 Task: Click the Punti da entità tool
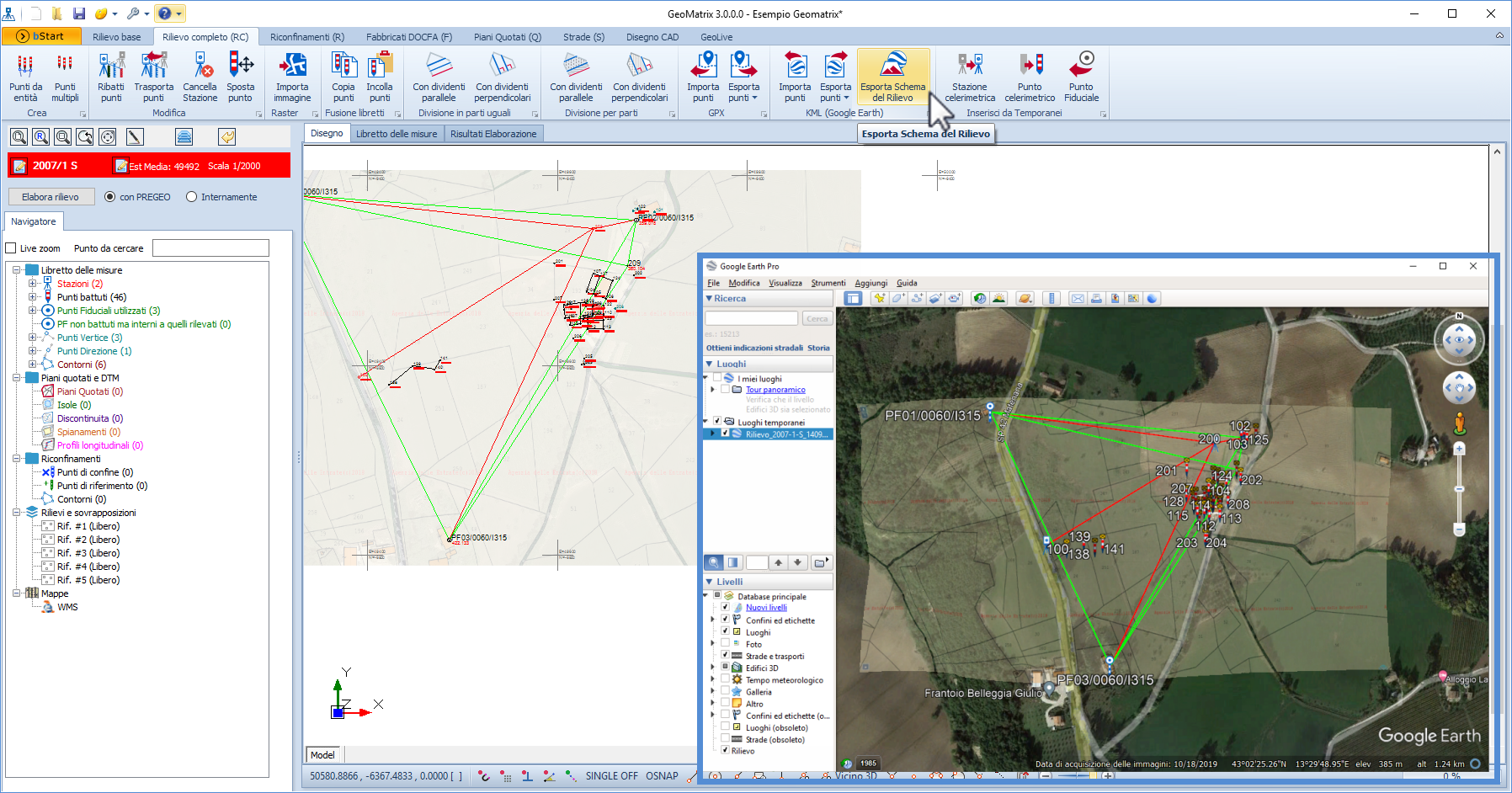click(25, 77)
